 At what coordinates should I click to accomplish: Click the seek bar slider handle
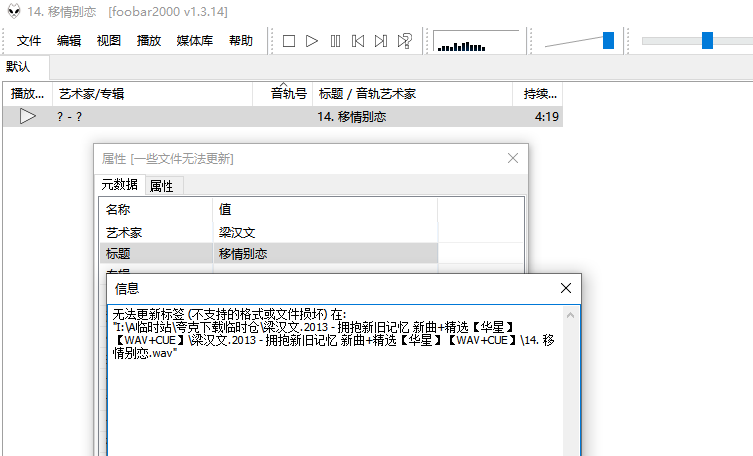tap(707, 40)
